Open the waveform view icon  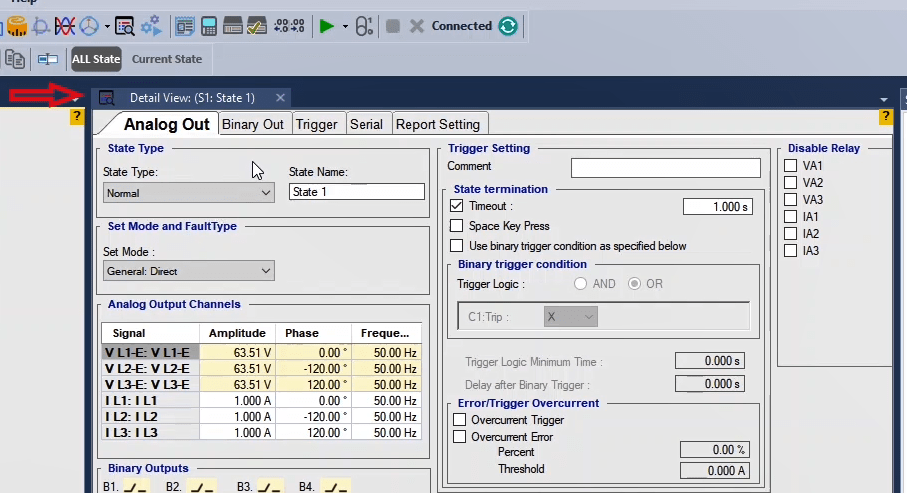(65, 26)
